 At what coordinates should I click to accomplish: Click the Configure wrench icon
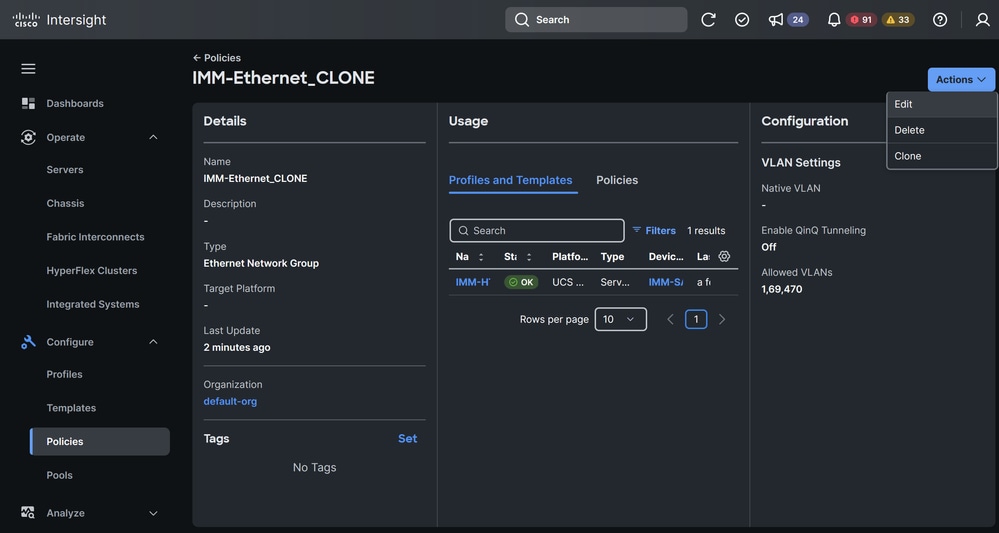pyautogui.click(x=28, y=342)
